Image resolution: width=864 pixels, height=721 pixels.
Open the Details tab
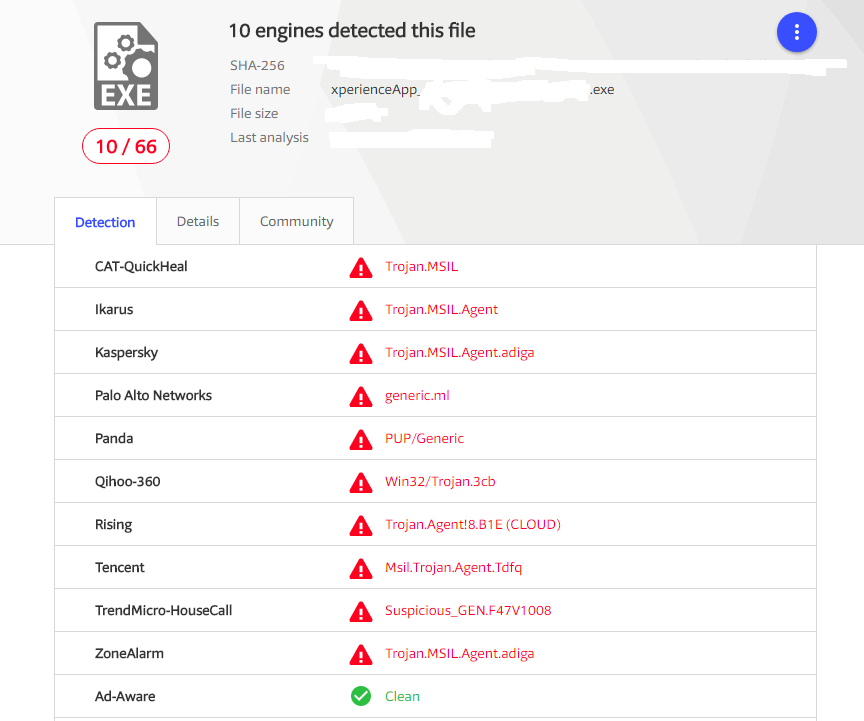198,221
